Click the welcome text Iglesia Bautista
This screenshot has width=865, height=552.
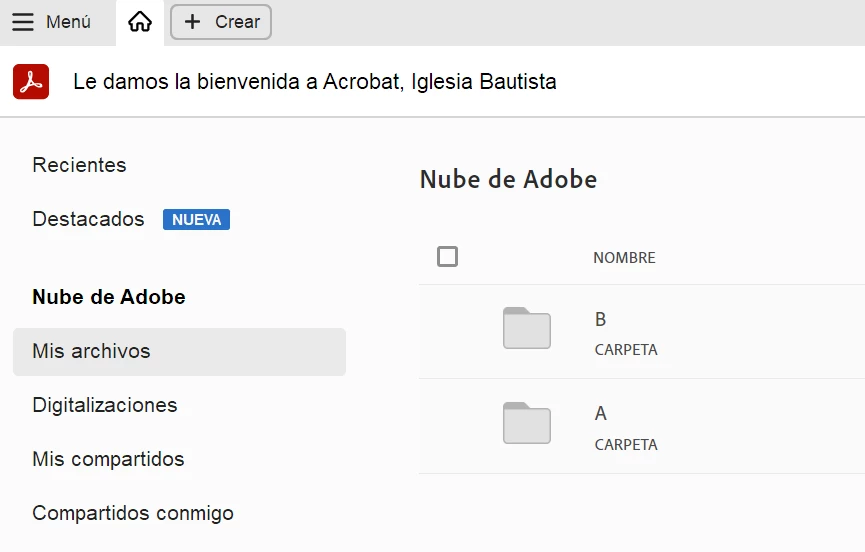tap(484, 82)
